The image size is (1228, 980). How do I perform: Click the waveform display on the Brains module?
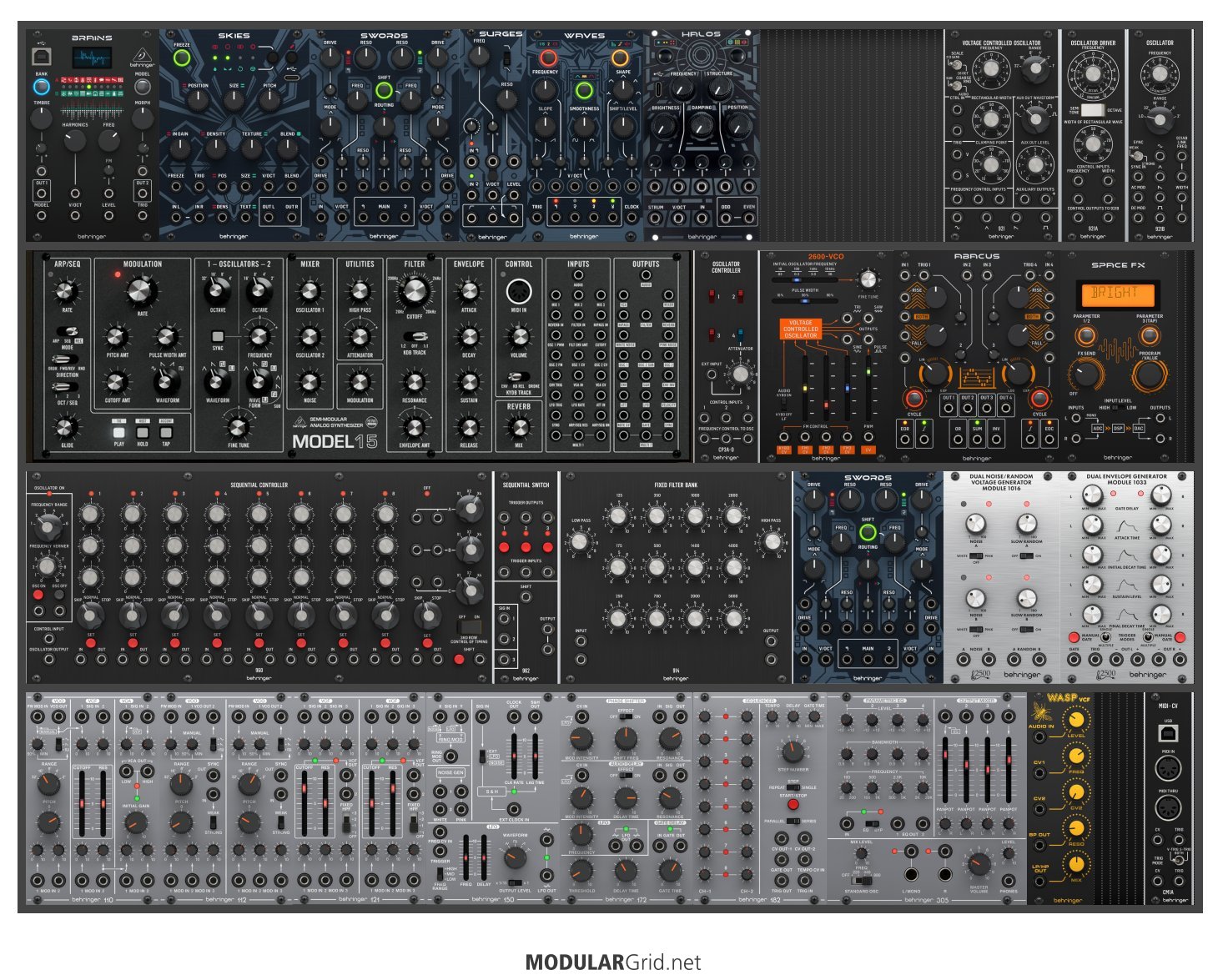click(92, 58)
